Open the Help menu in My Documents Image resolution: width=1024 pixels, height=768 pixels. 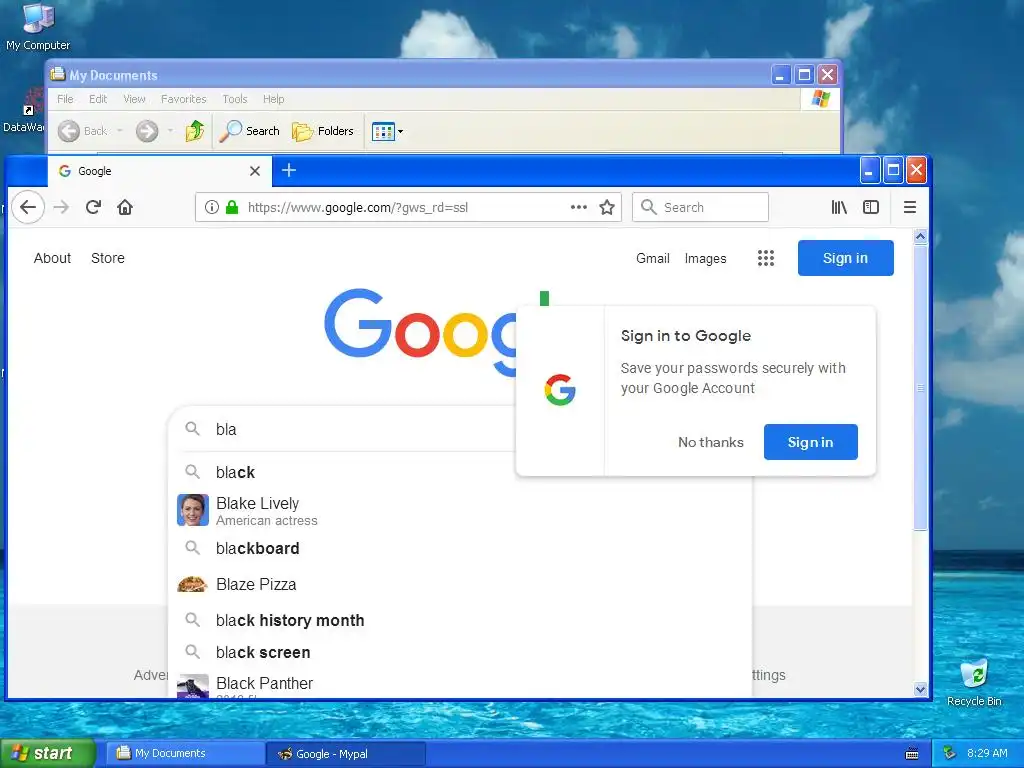click(x=274, y=99)
